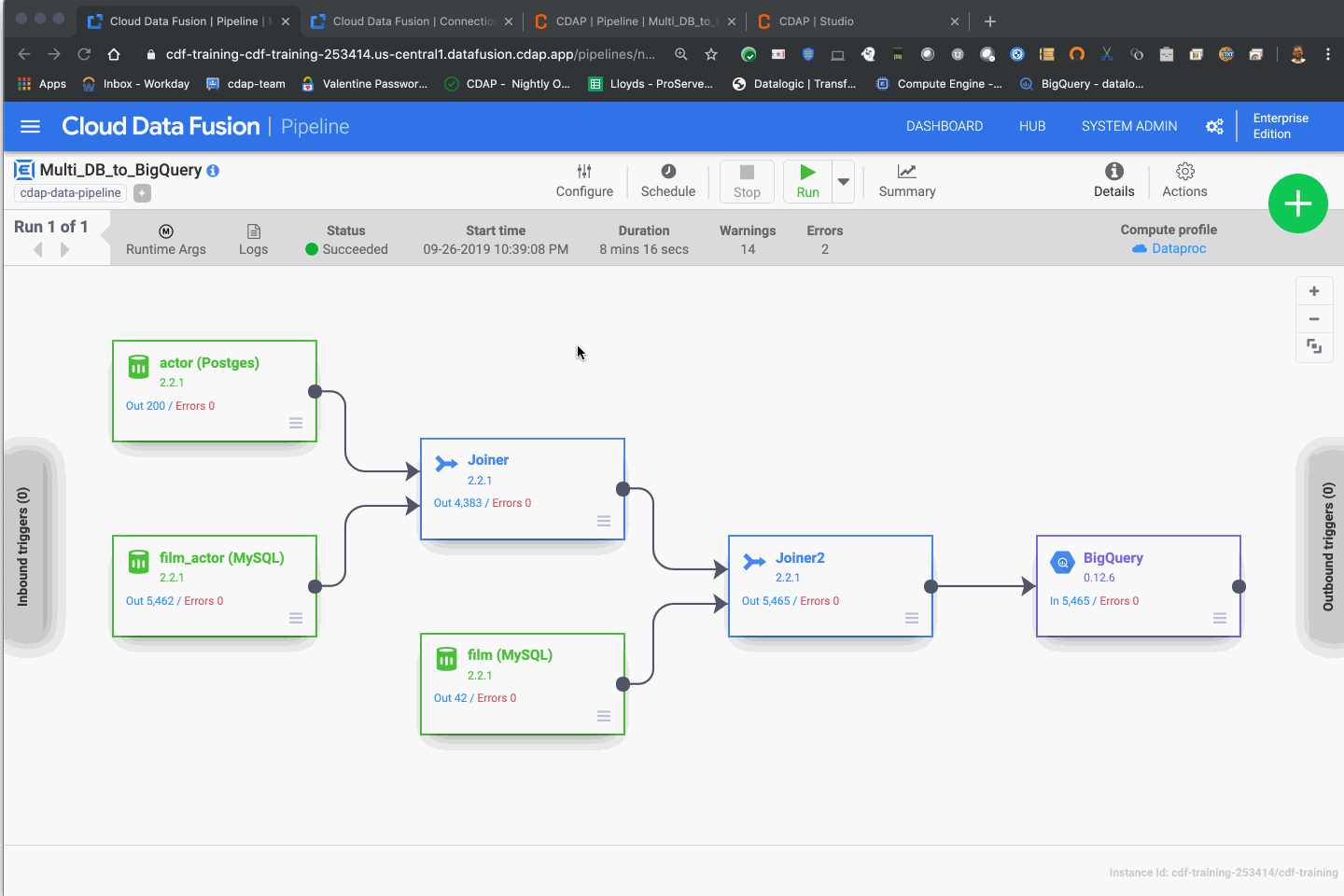Open the Hub
Viewport: 1344px width, 896px height.
click(1032, 126)
